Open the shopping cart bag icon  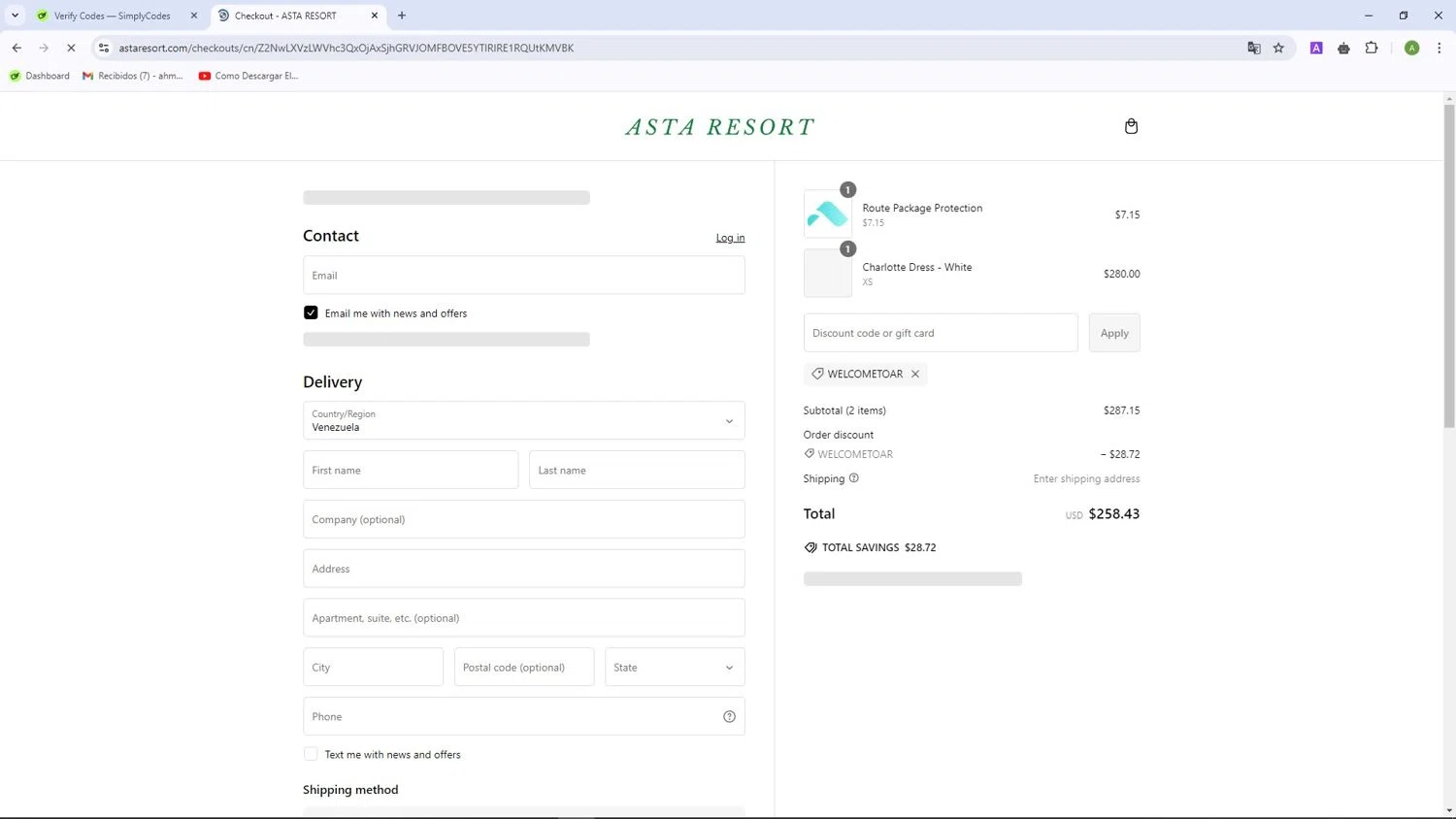click(1131, 126)
